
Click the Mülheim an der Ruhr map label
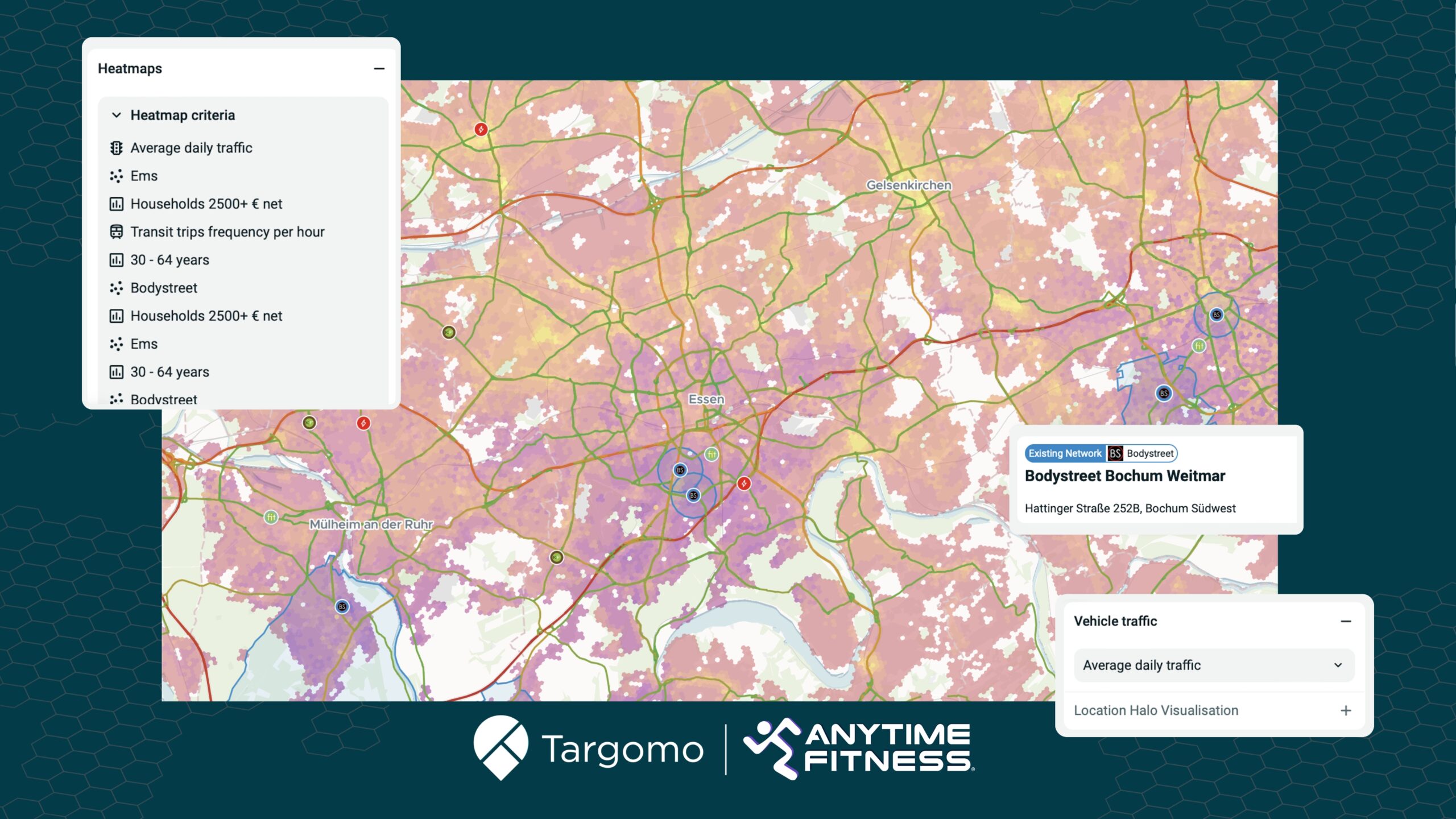coord(371,524)
